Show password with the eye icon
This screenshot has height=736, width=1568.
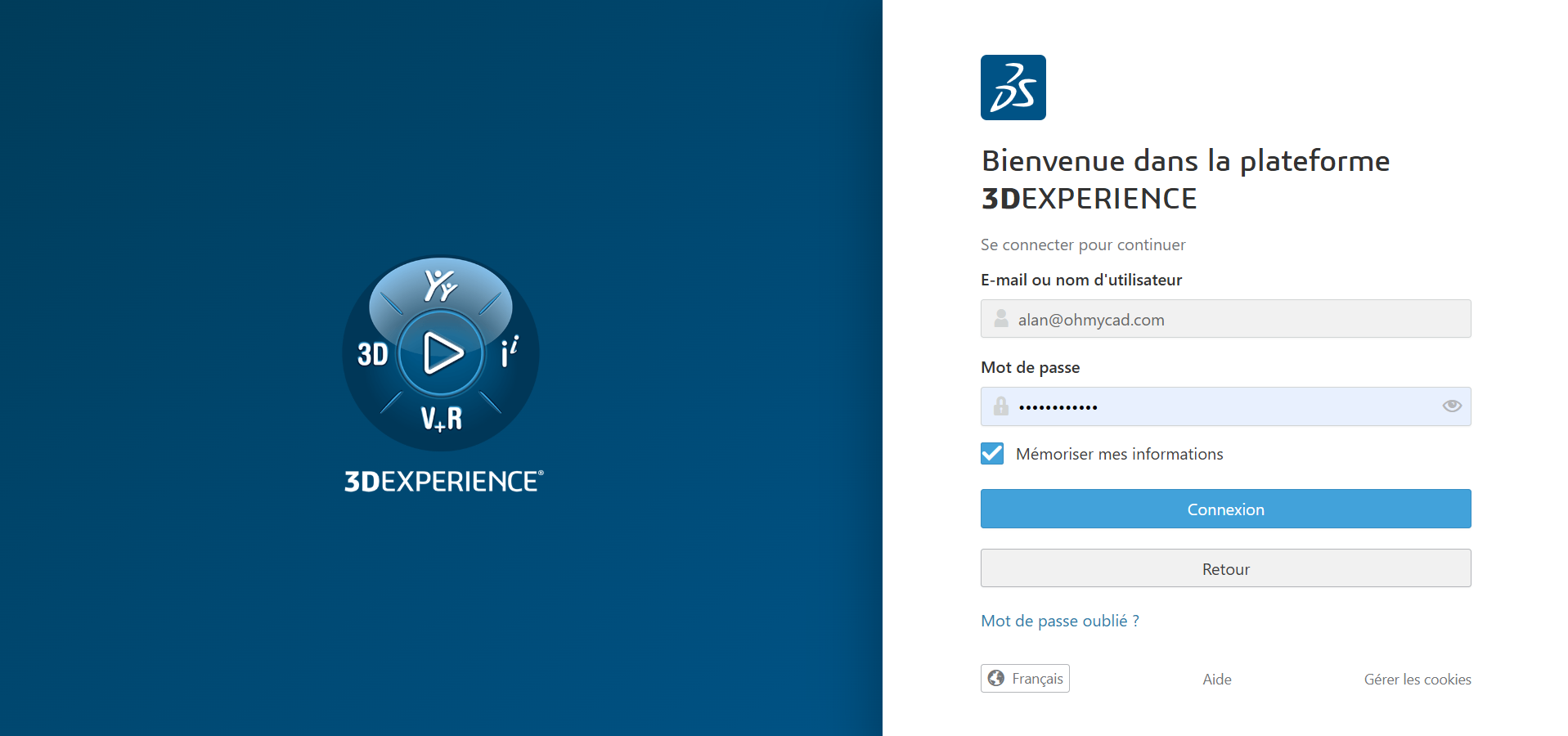click(x=1452, y=406)
